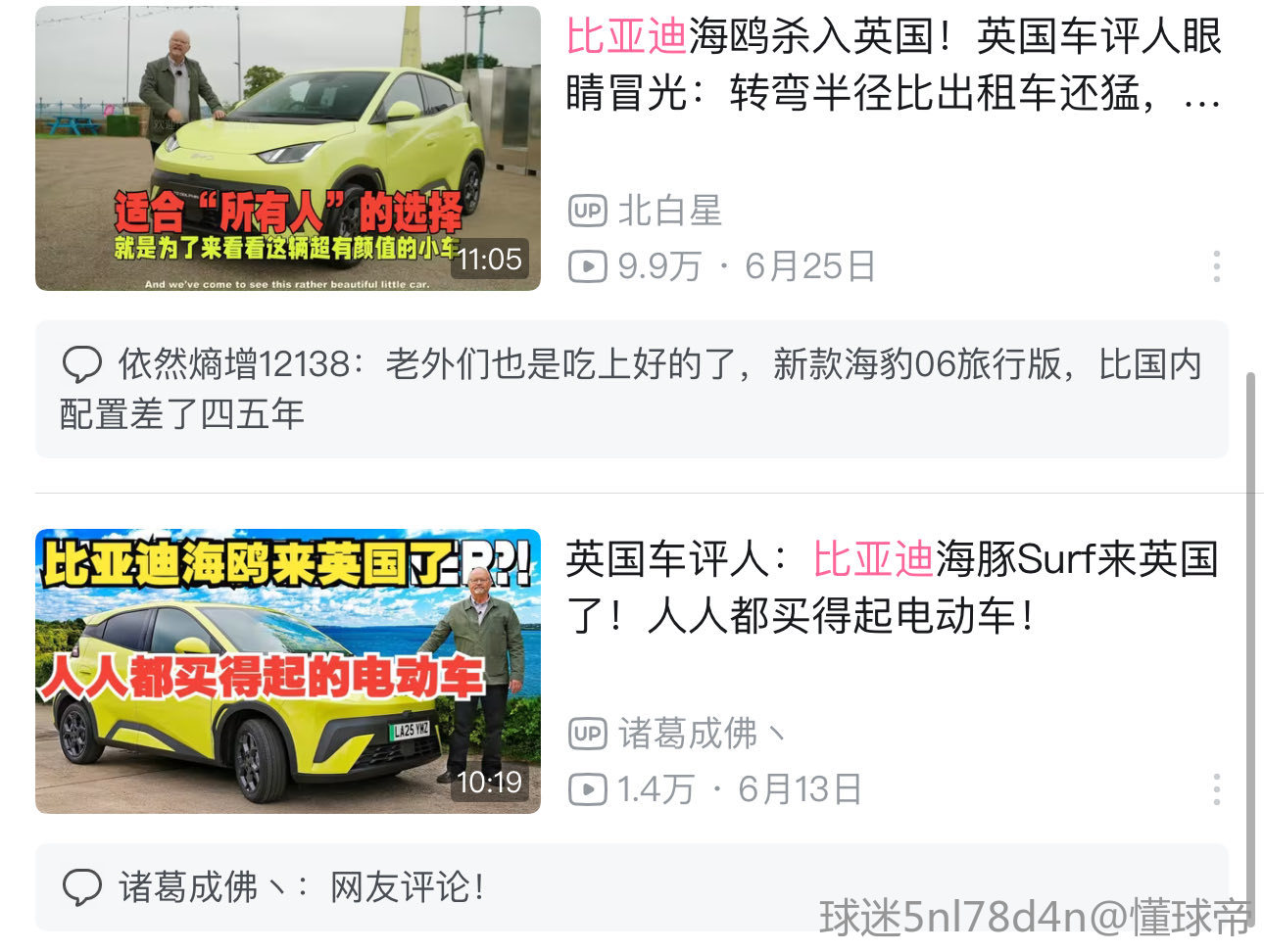Open the three-dot menu for 北白星 video
1264x952 pixels.
[x=1216, y=266]
